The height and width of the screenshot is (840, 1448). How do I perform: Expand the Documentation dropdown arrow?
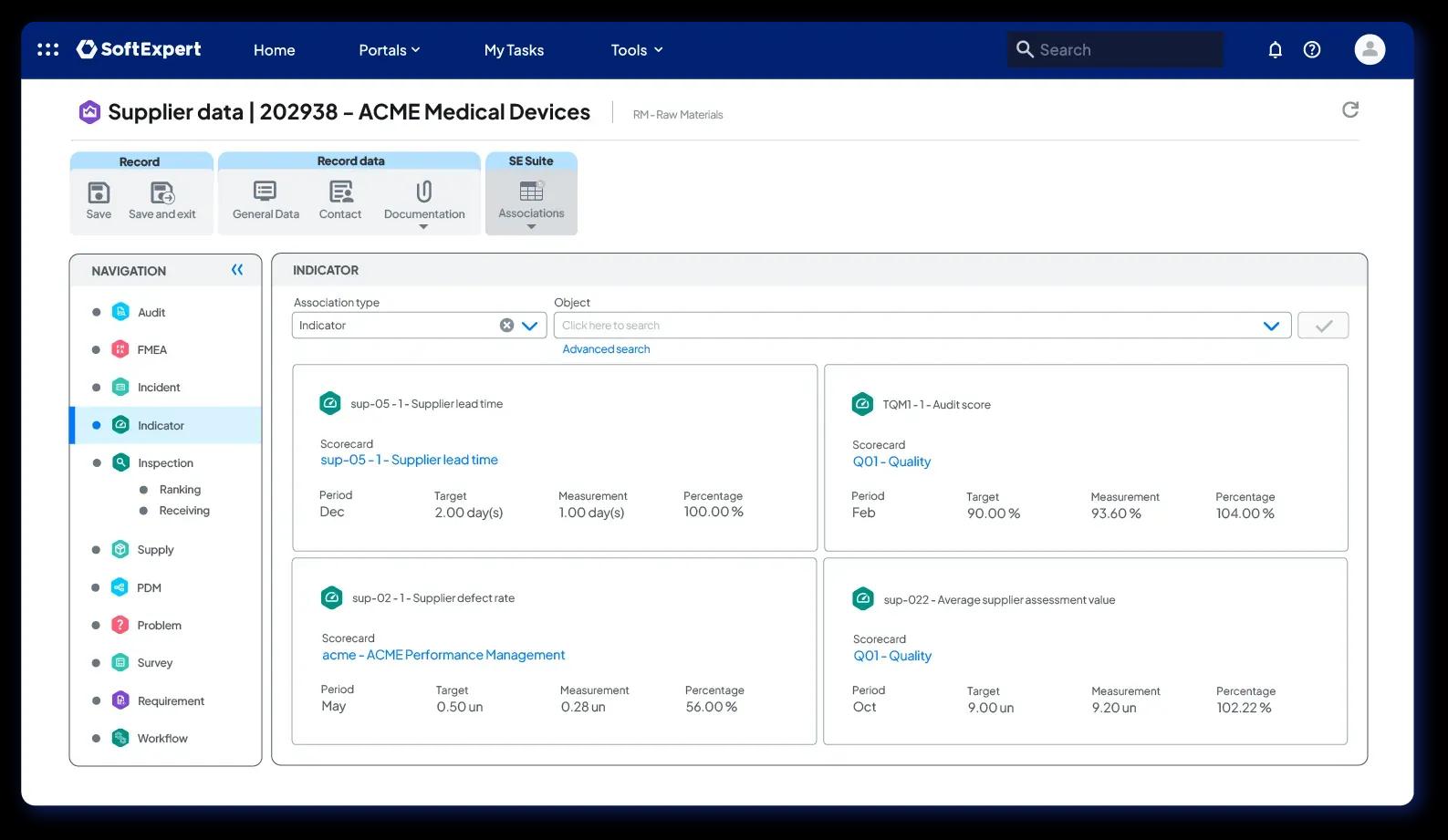(423, 227)
